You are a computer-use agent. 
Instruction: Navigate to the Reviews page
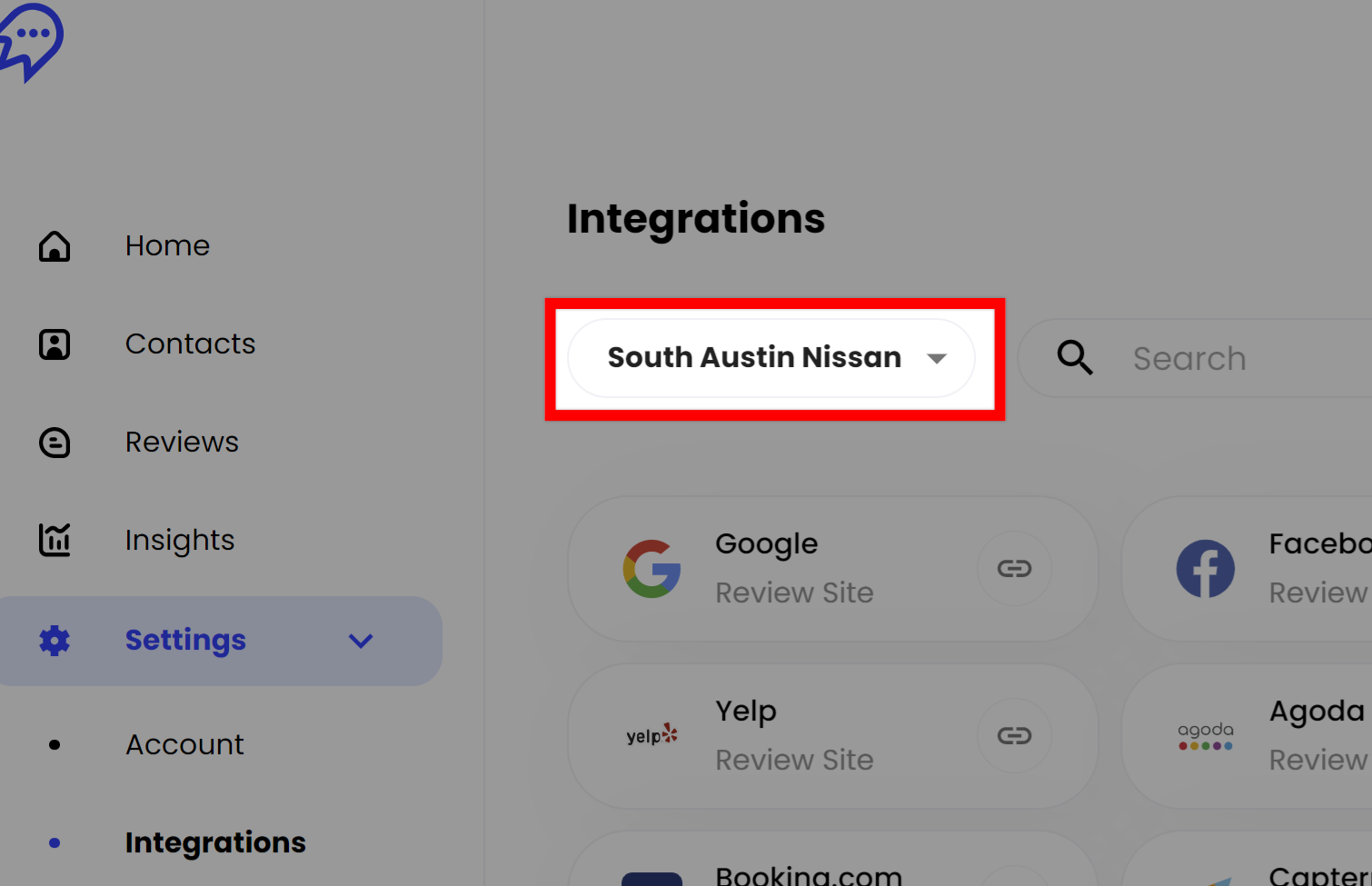[x=182, y=443]
